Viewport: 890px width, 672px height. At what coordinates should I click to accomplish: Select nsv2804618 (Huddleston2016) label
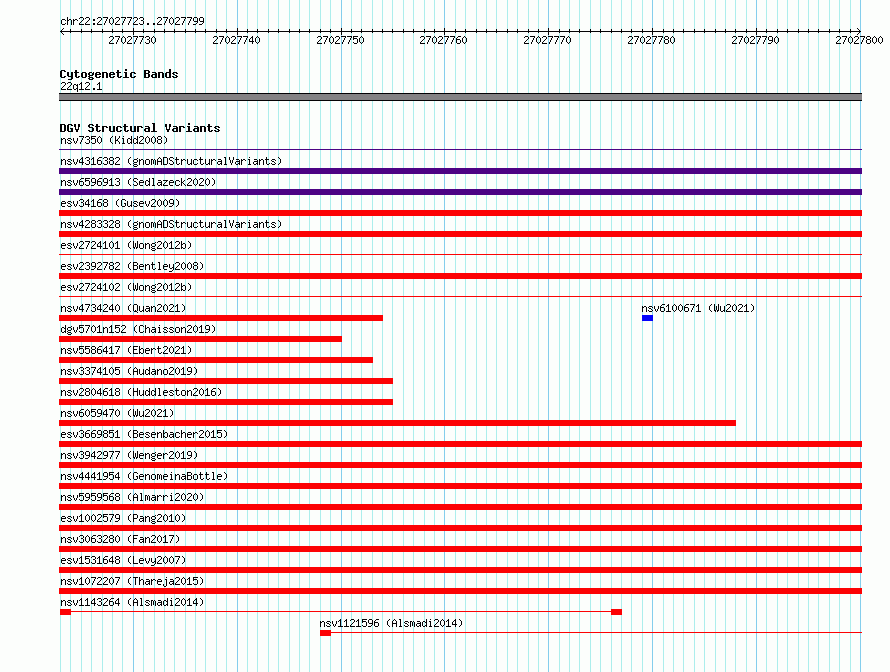(141, 392)
